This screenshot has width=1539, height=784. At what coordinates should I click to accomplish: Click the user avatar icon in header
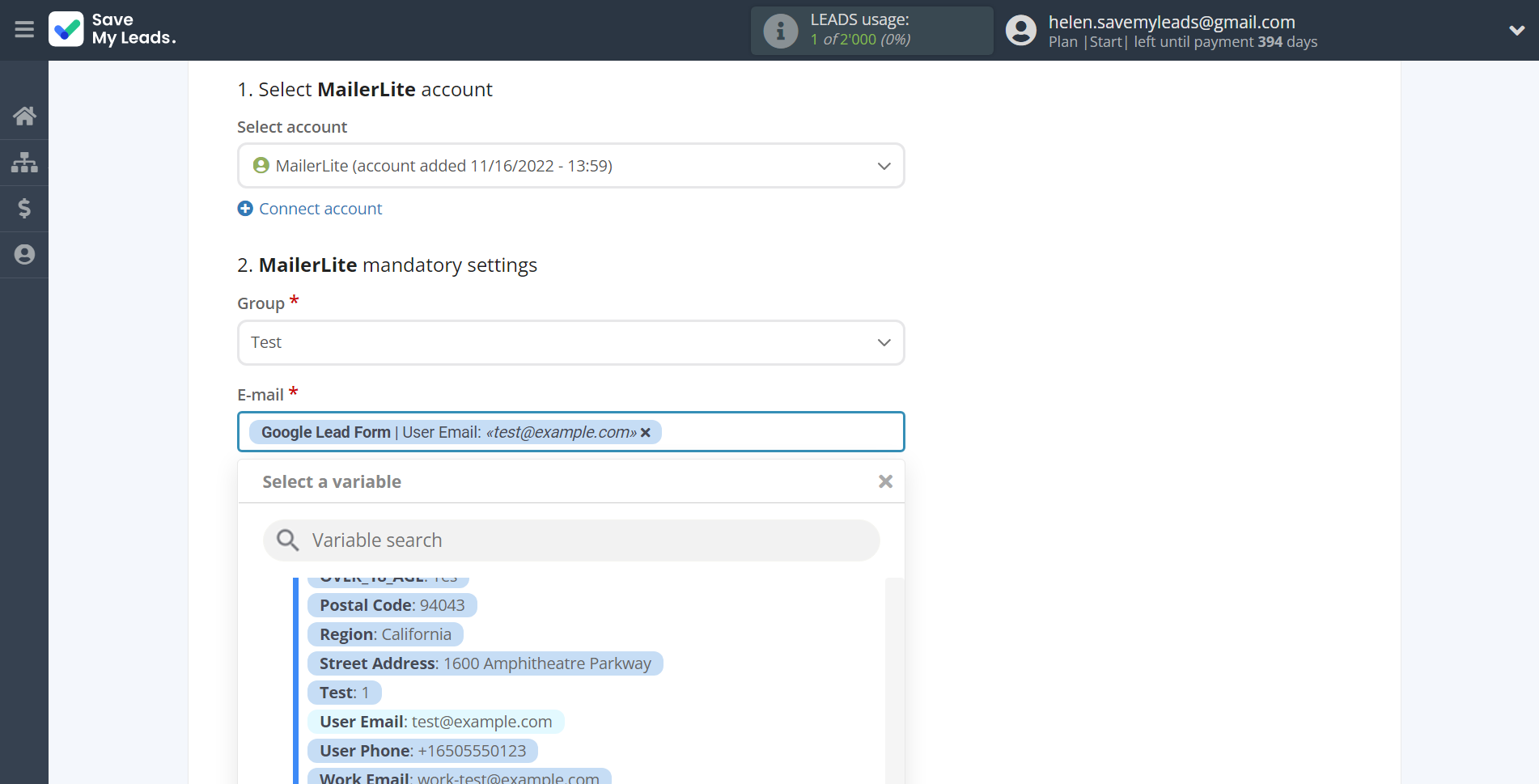click(1020, 31)
